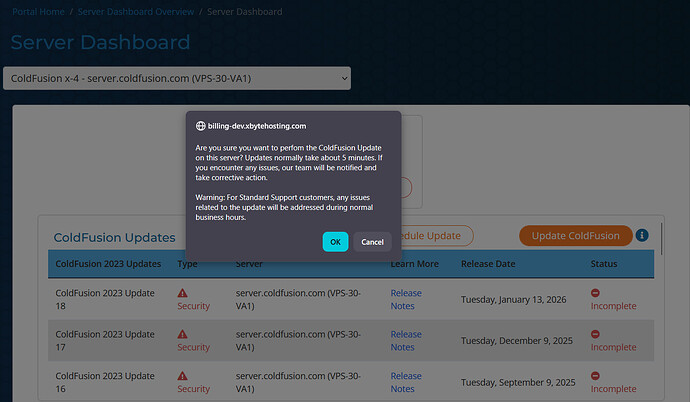The image size is (690, 402).
Task: Open Release Notes for Update 16
Action: (405, 382)
